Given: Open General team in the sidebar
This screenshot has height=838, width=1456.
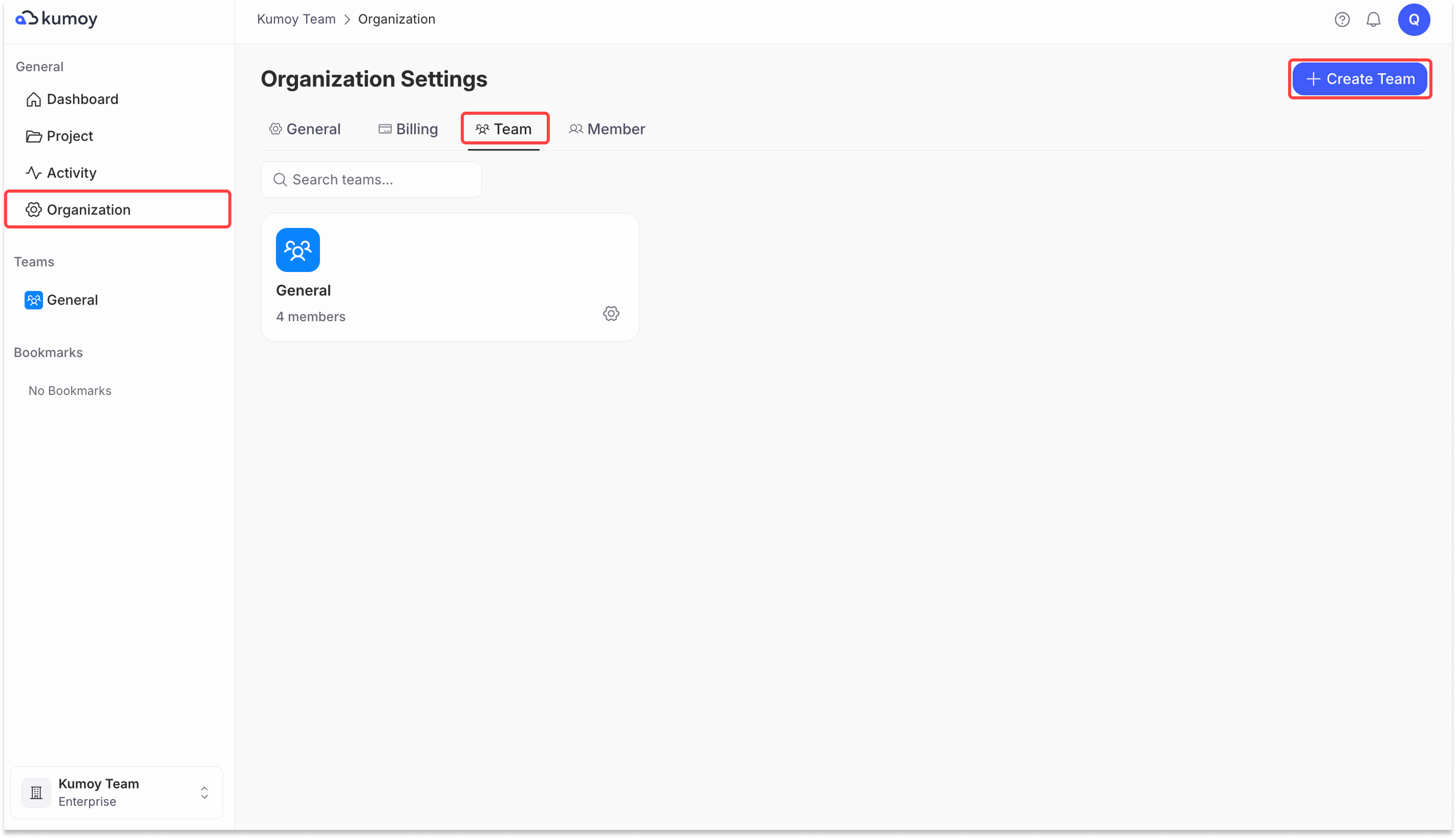Looking at the screenshot, I should (x=72, y=301).
